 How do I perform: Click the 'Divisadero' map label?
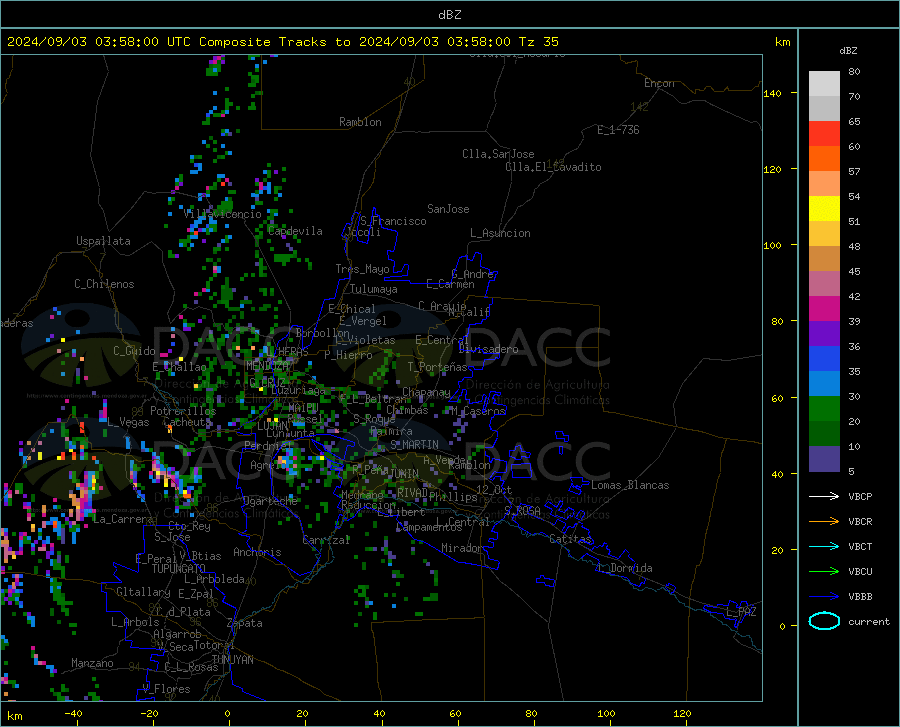tap(488, 349)
